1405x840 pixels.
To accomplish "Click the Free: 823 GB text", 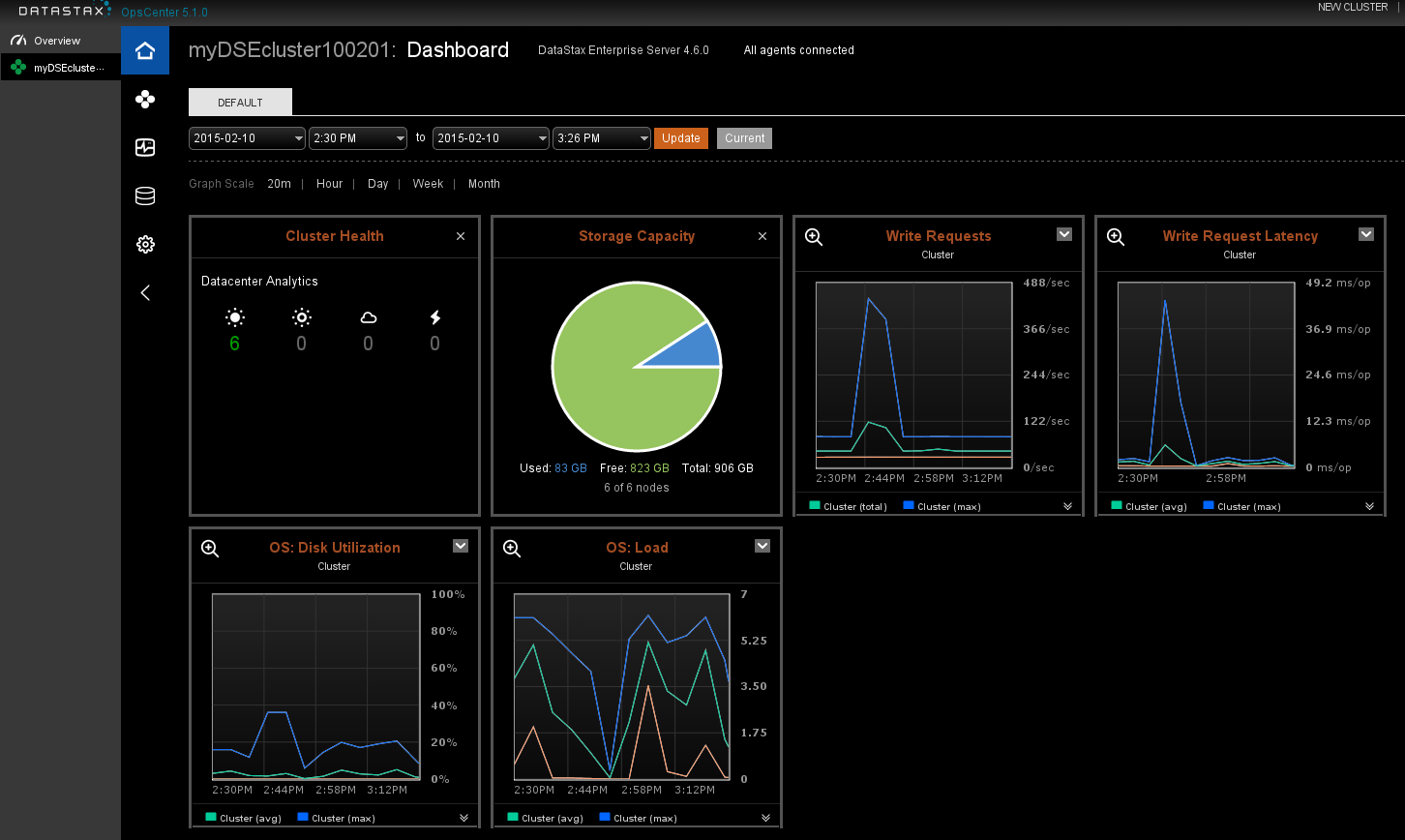I will coord(635,468).
